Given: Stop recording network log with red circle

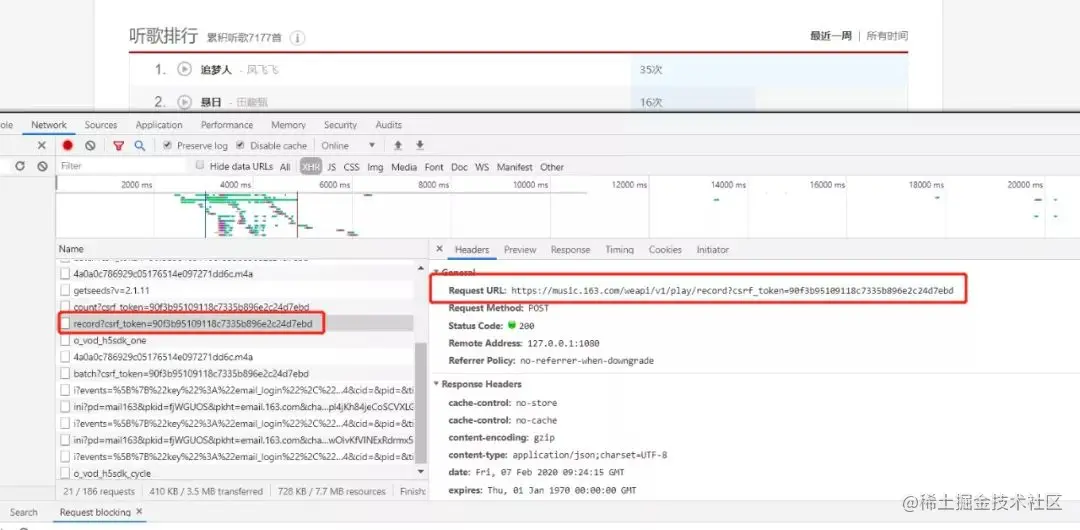Looking at the screenshot, I should pos(68,145).
